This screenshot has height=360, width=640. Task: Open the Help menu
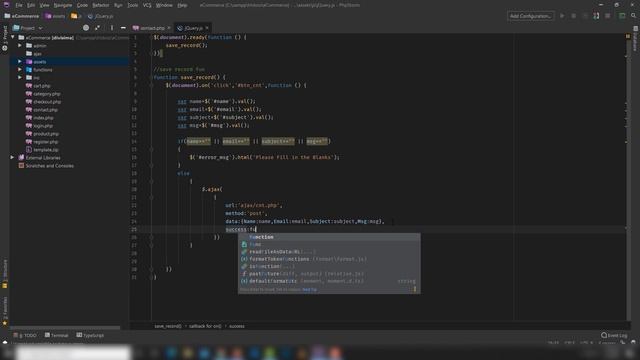pyautogui.click(x=182, y=5)
